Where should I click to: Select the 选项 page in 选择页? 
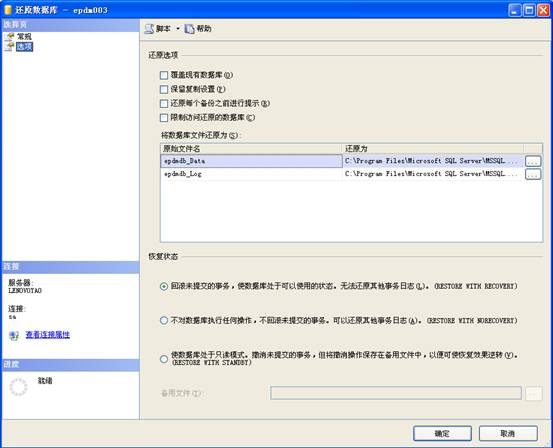point(24,47)
